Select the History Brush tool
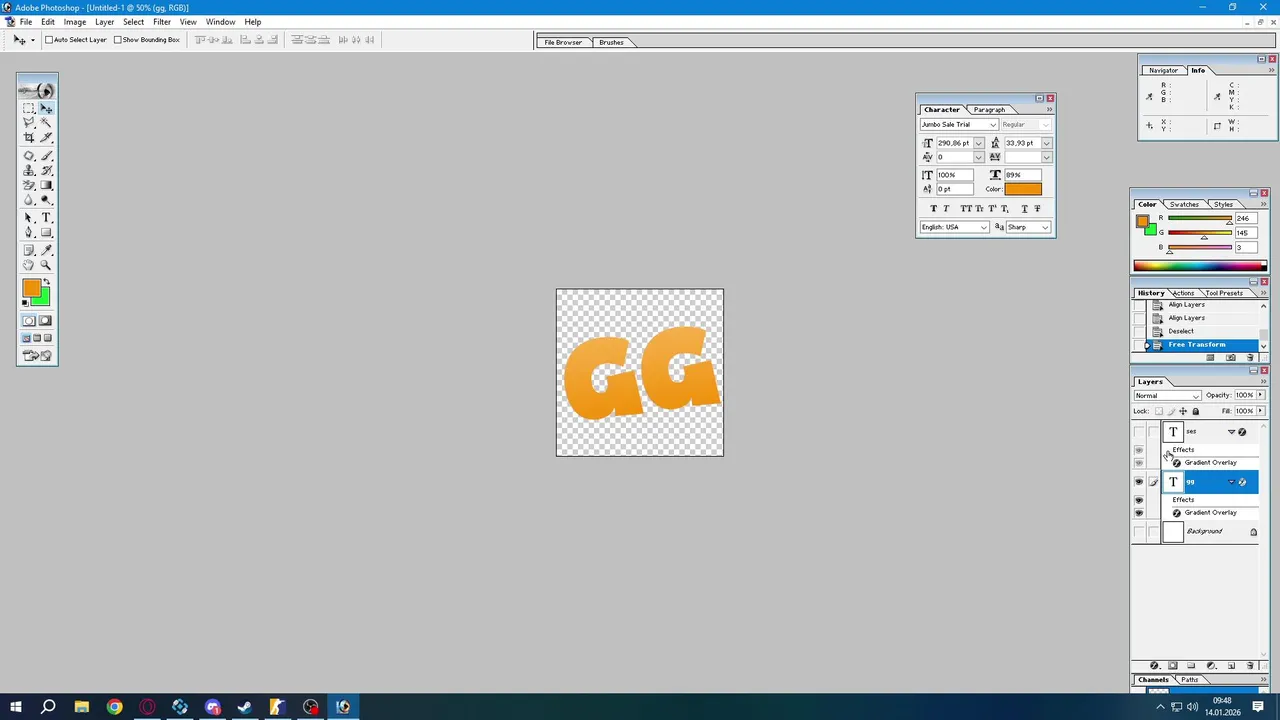The image size is (1280, 720). pyautogui.click(x=46, y=170)
